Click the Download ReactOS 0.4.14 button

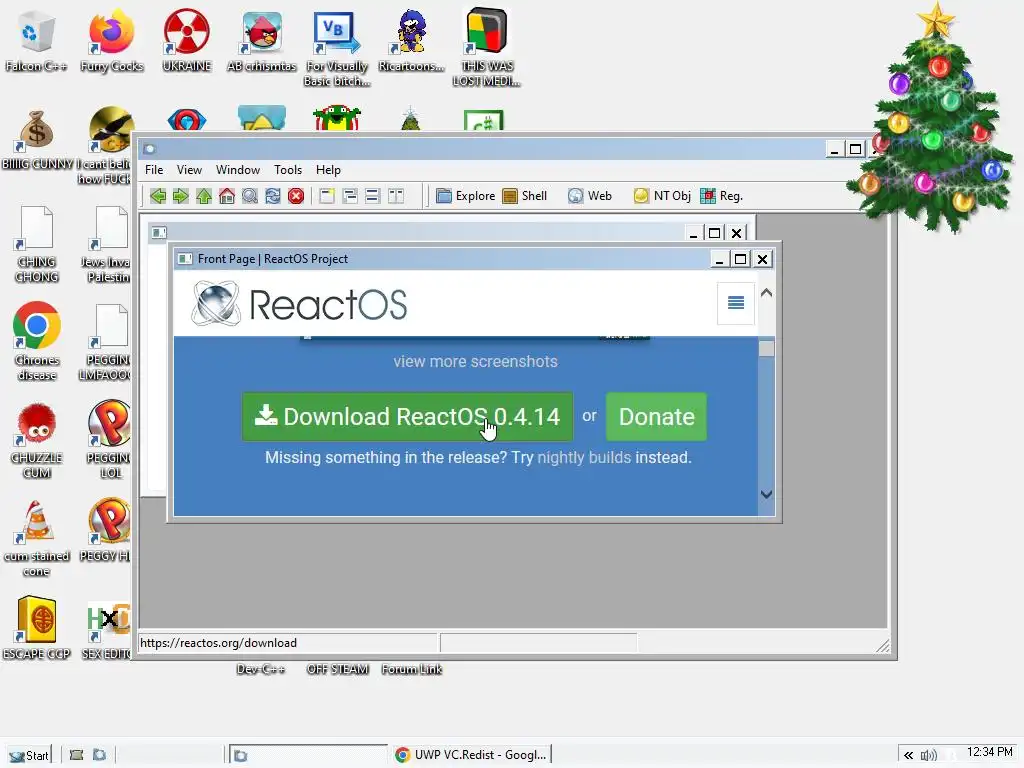[x=408, y=417]
